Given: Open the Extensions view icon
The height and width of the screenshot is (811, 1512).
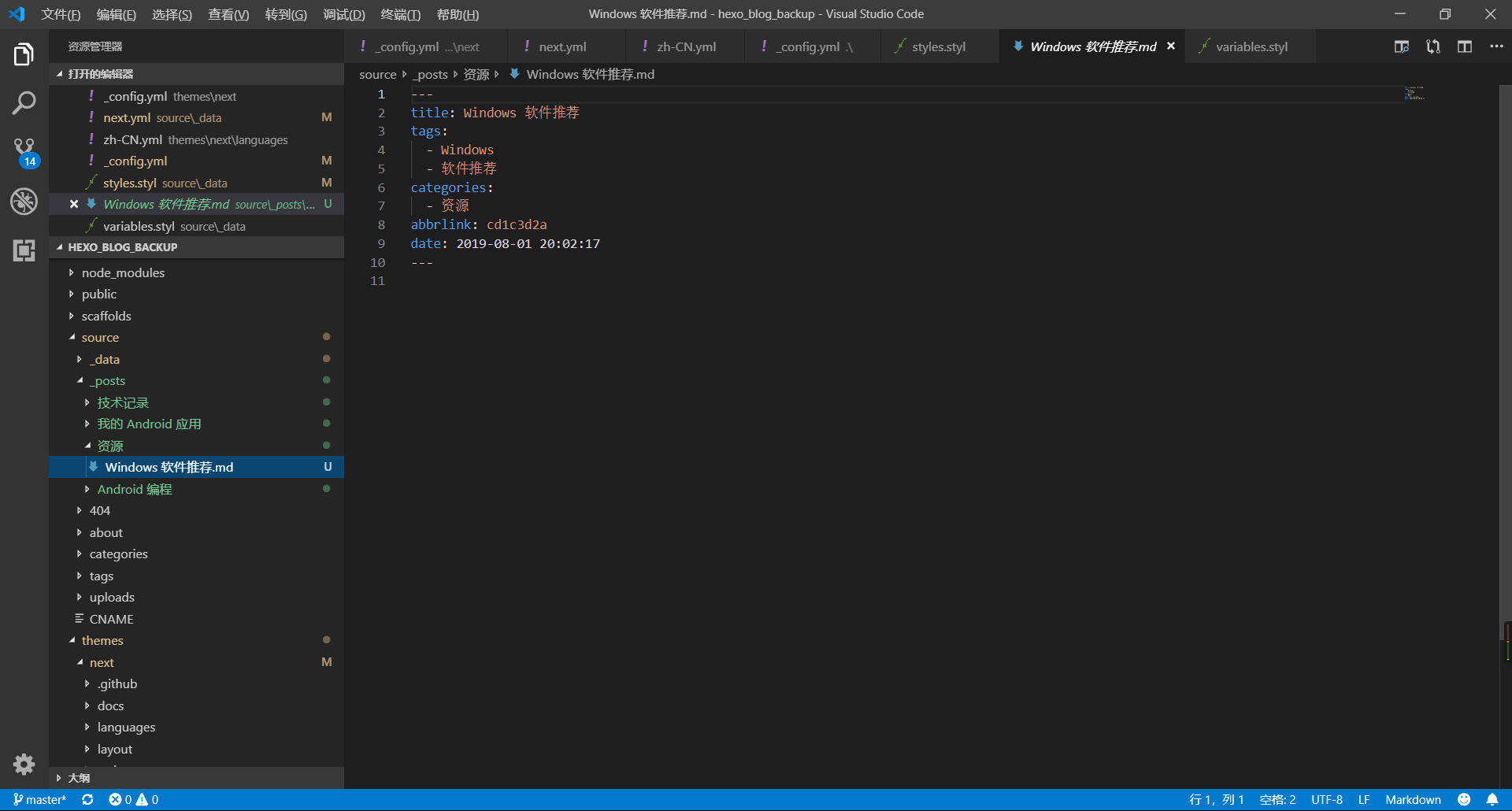Looking at the screenshot, I should click(x=24, y=250).
